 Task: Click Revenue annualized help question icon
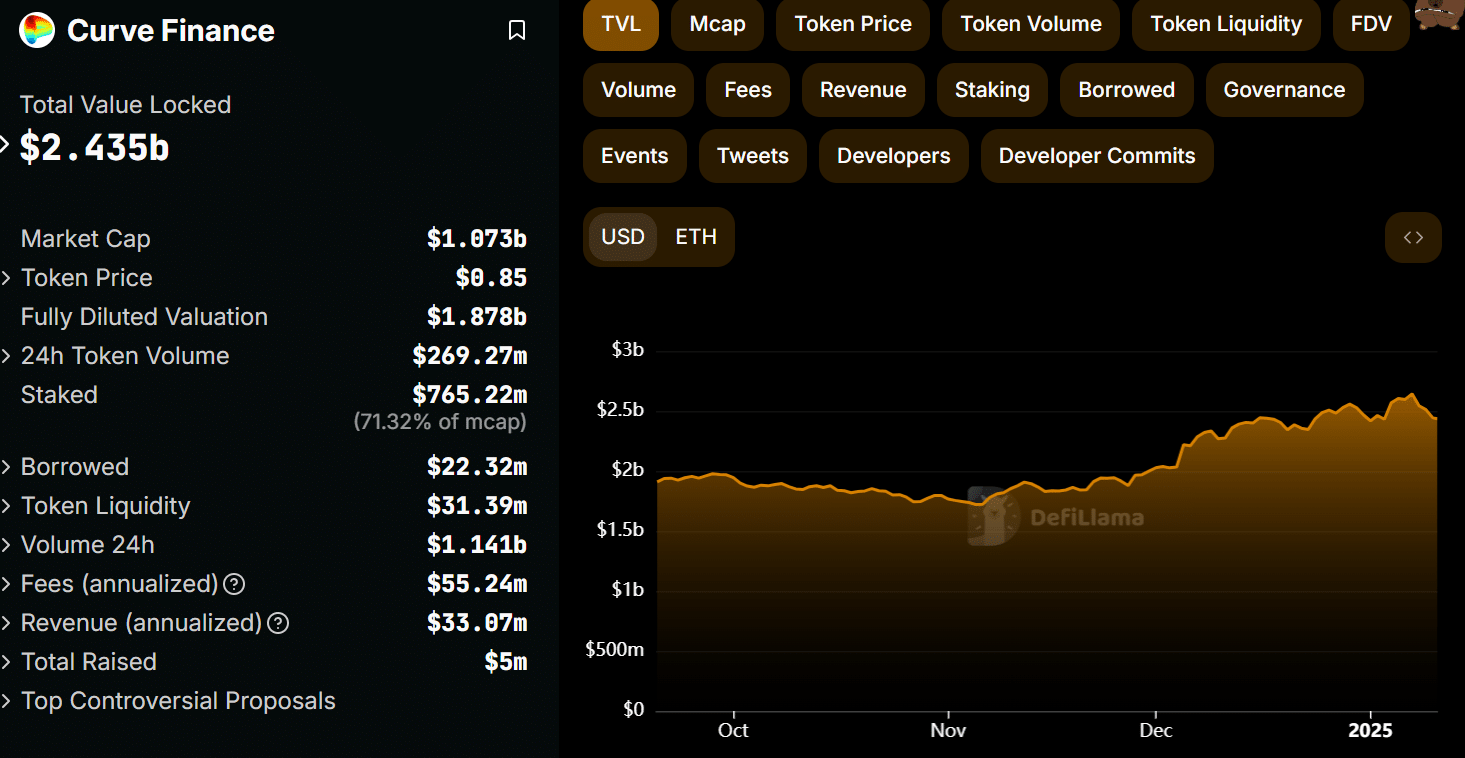click(278, 623)
